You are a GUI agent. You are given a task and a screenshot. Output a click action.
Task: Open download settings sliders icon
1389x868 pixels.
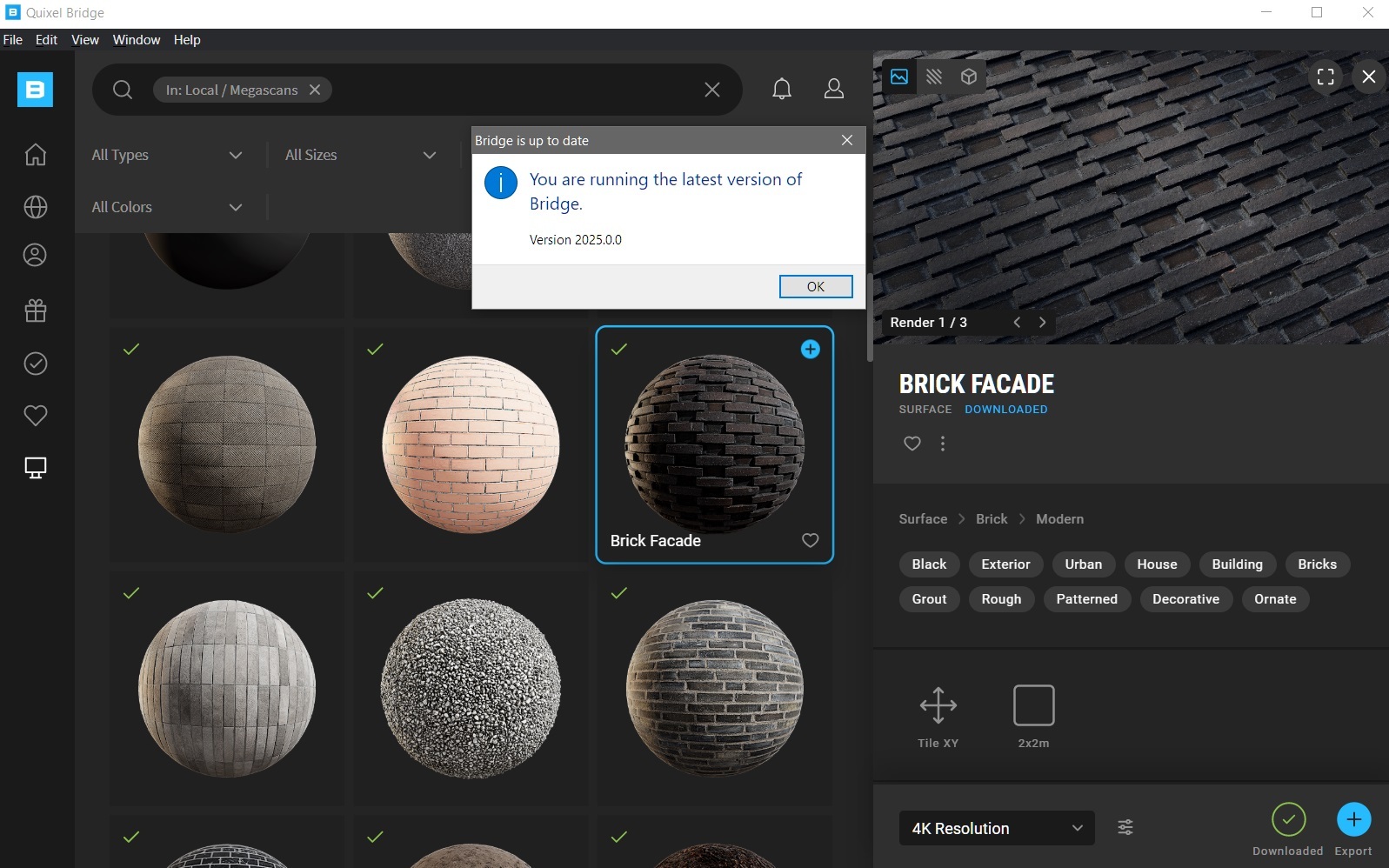coord(1125,827)
